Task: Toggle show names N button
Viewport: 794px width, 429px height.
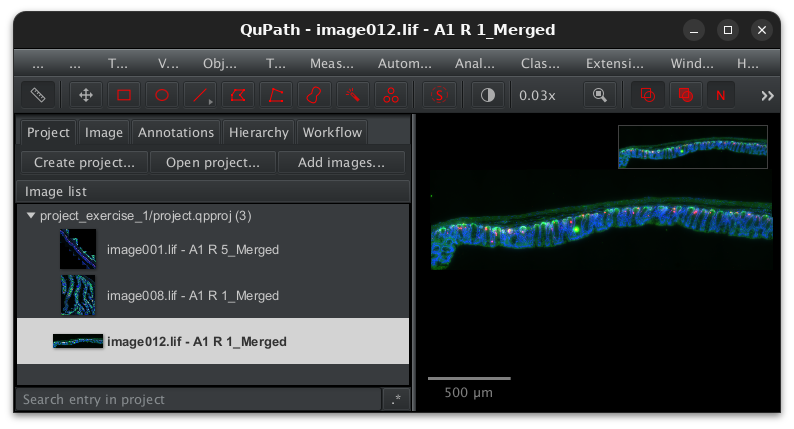Action: (x=719, y=96)
